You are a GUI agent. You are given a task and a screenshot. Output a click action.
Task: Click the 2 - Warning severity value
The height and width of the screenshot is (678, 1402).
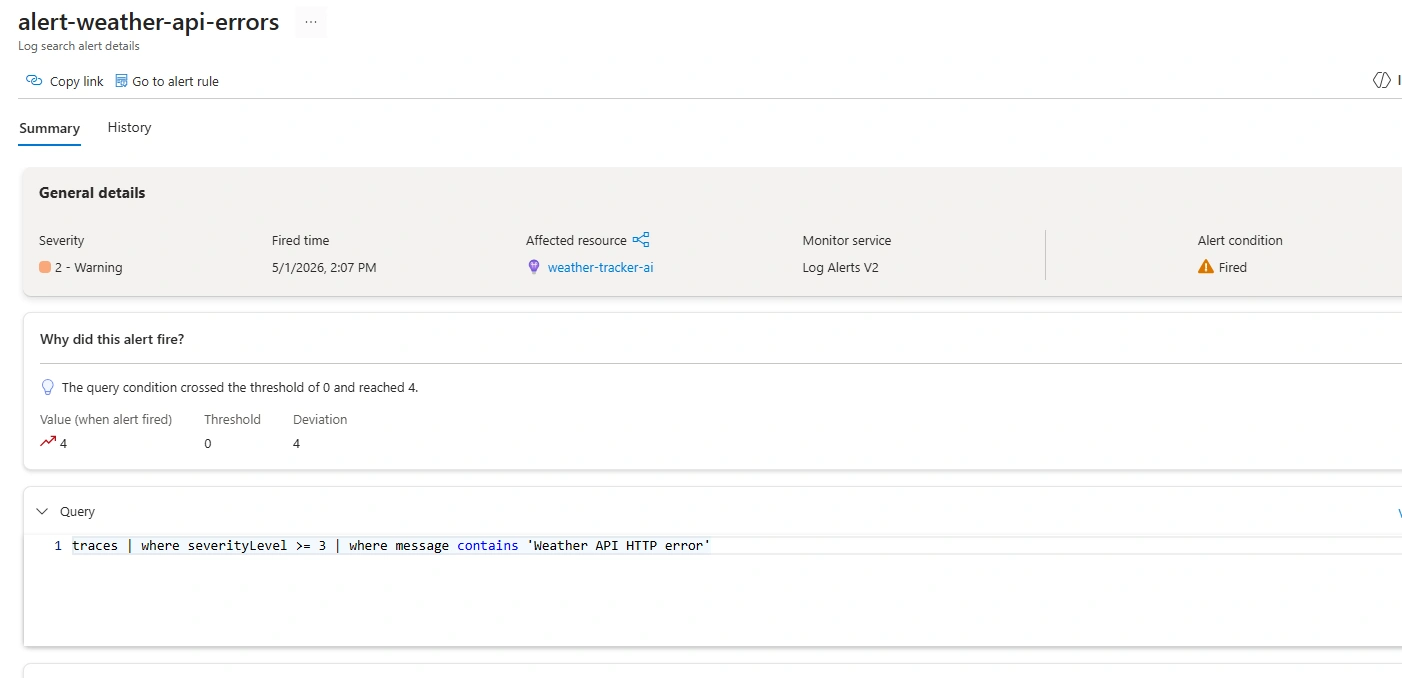coord(89,267)
